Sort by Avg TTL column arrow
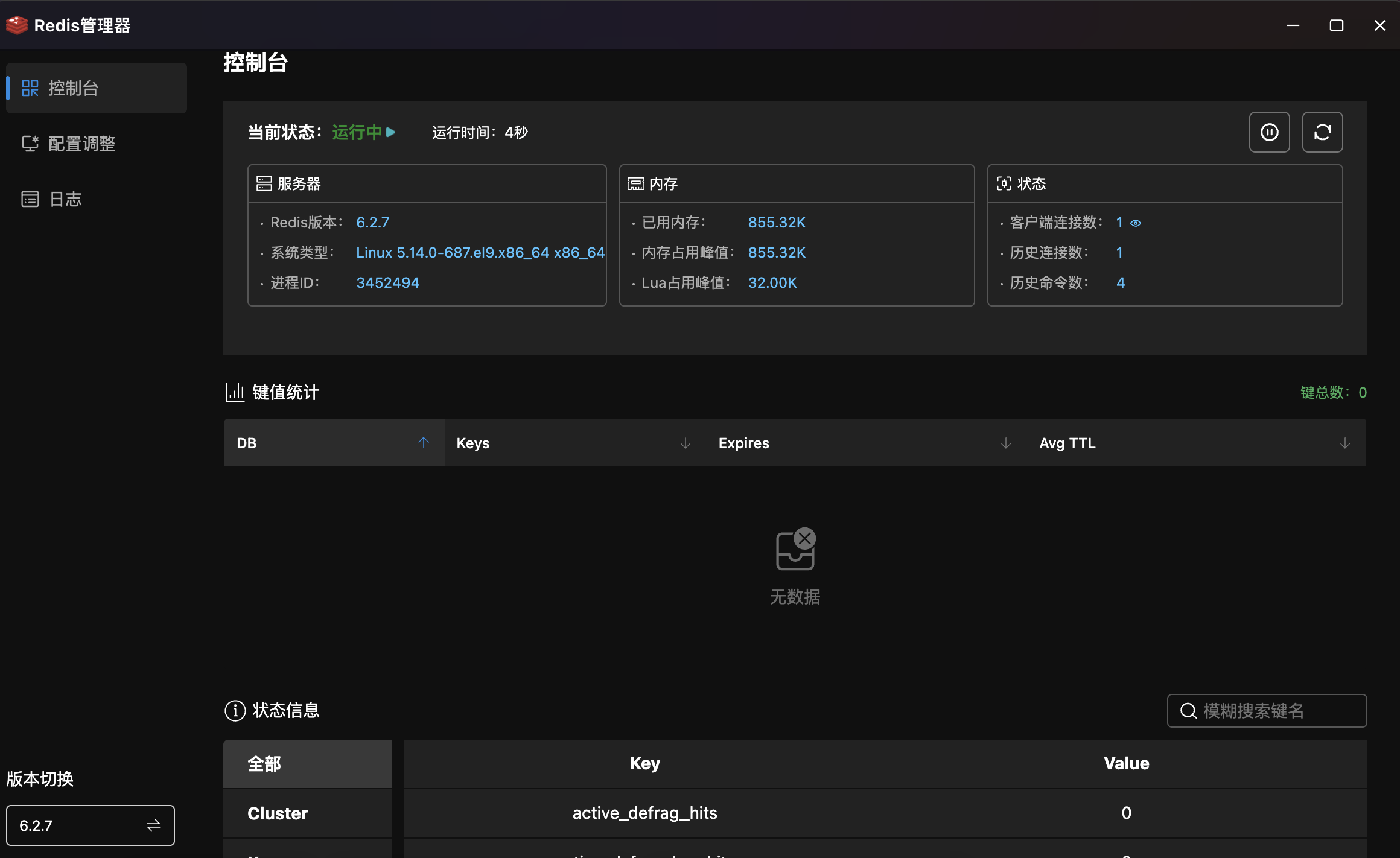Screen dimensions: 1400x858 coord(1345,443)
